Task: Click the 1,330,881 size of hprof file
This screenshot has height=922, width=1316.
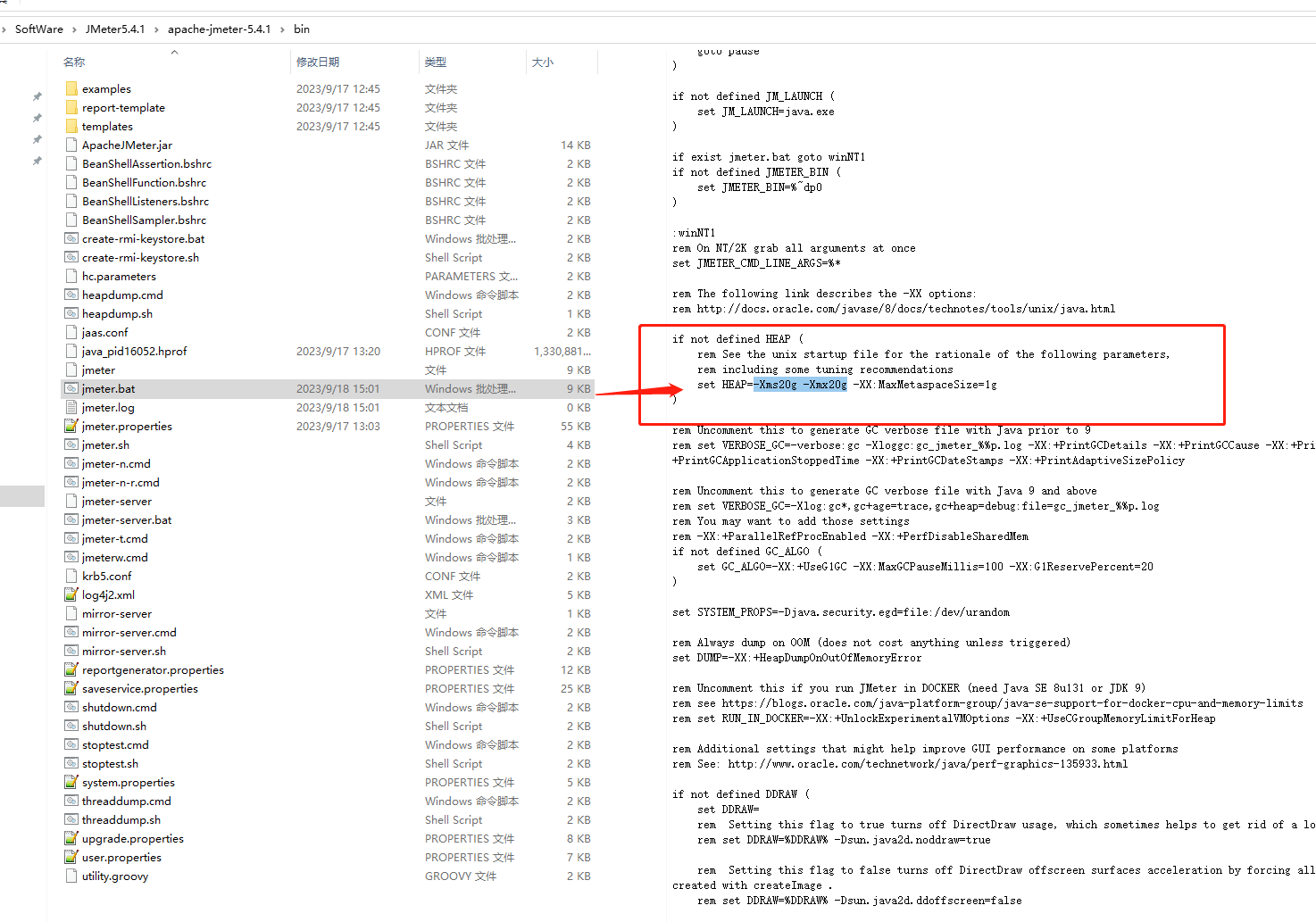Action: (562, 351)
